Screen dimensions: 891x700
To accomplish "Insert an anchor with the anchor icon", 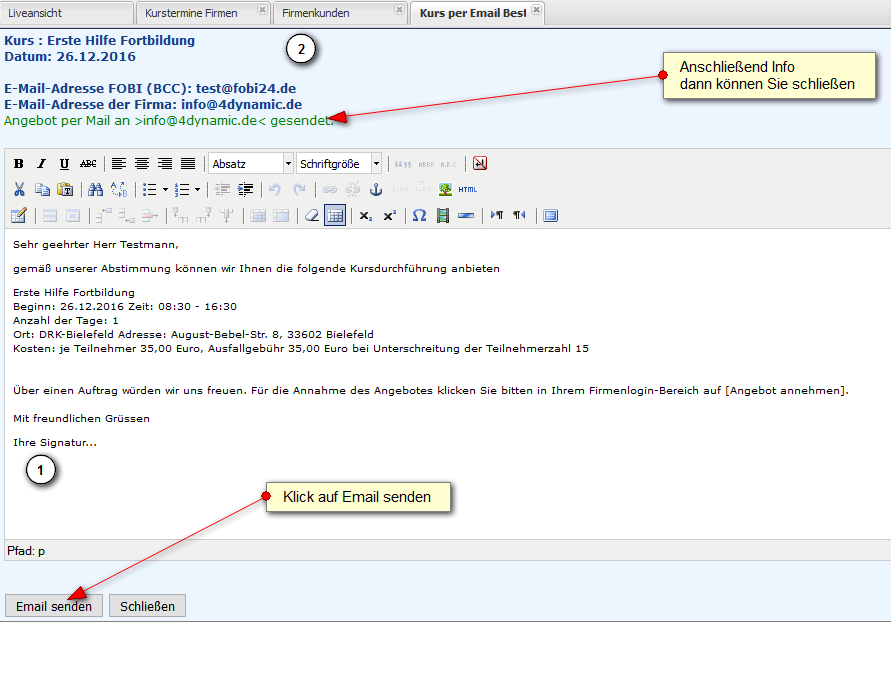I will click(376, 189).
